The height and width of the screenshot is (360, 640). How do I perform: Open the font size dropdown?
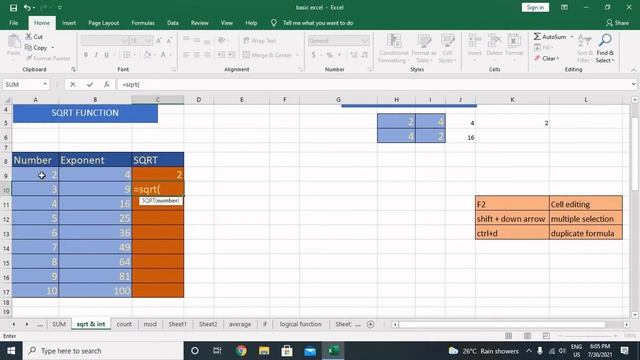pyautogui.click(x=148, y=40)
